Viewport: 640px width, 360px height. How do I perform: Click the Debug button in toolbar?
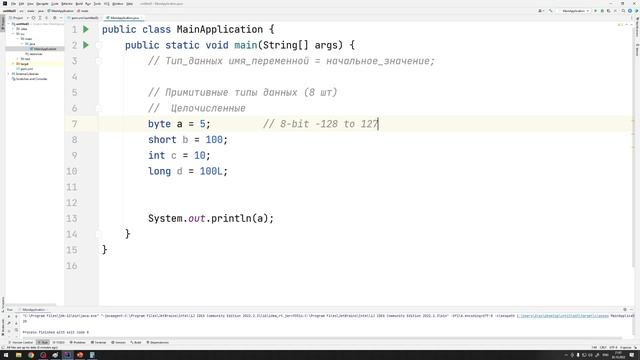[x=602, y=11]
